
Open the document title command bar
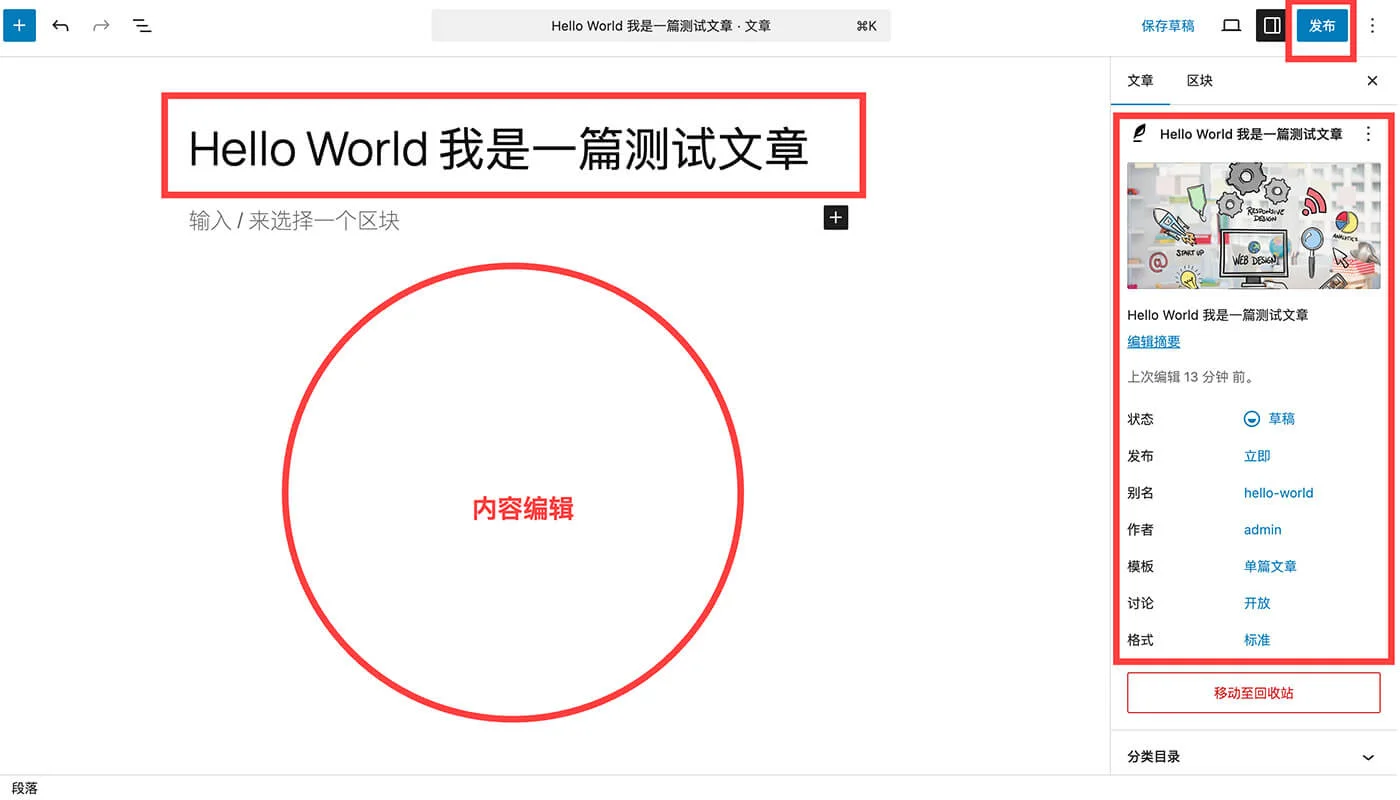660,25
